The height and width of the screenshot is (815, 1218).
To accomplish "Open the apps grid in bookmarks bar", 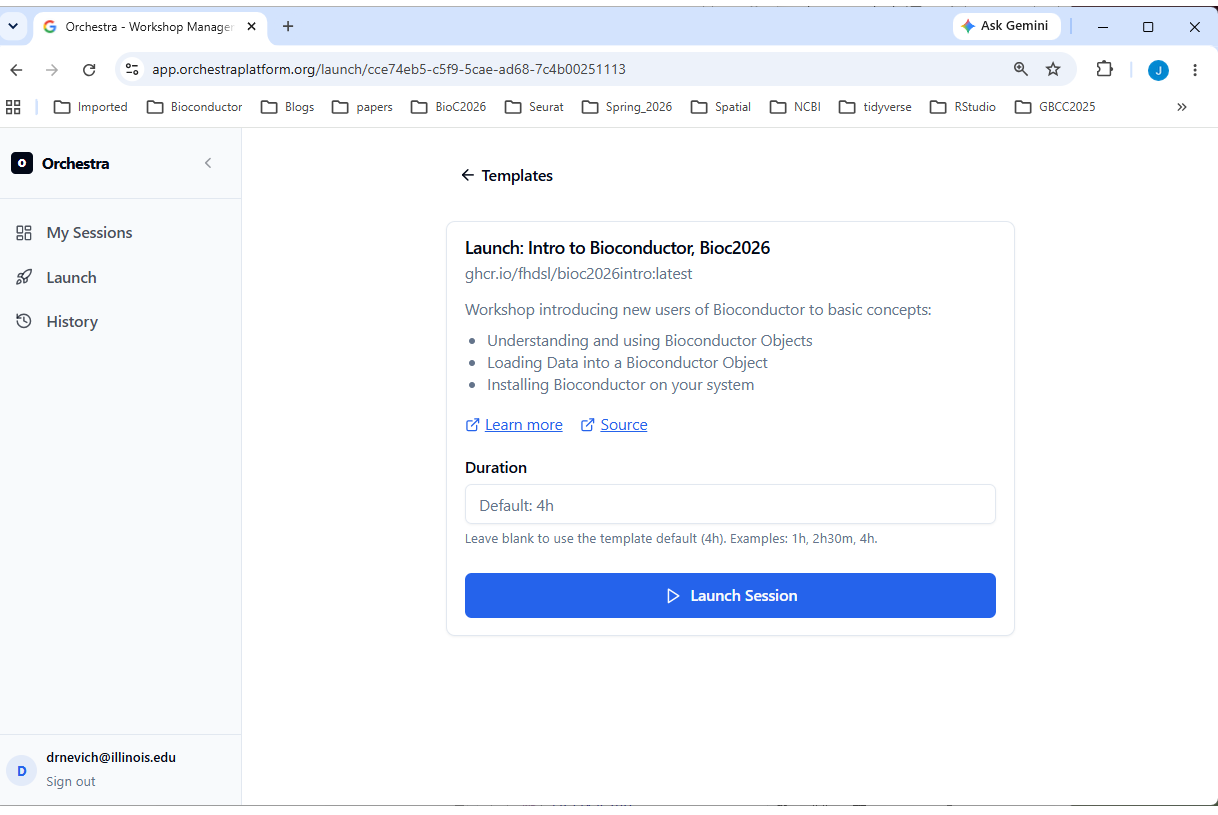I will [14, 107].
